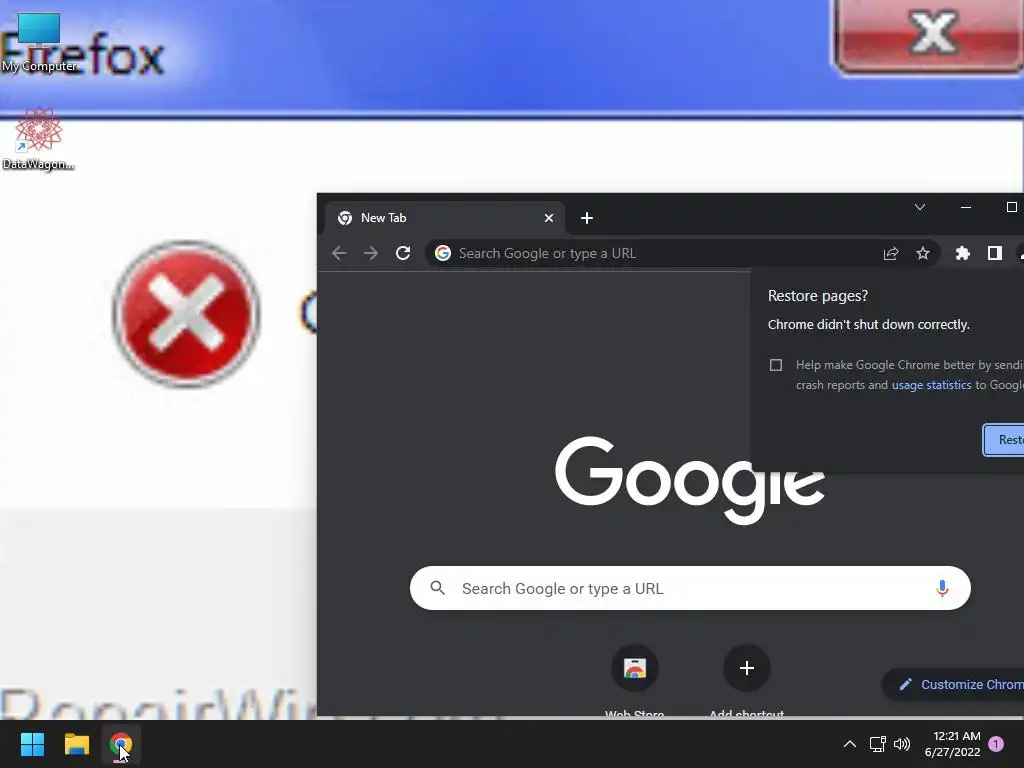Go forward in Chrome
The image size is (1024, 768).
click(371, 253)
